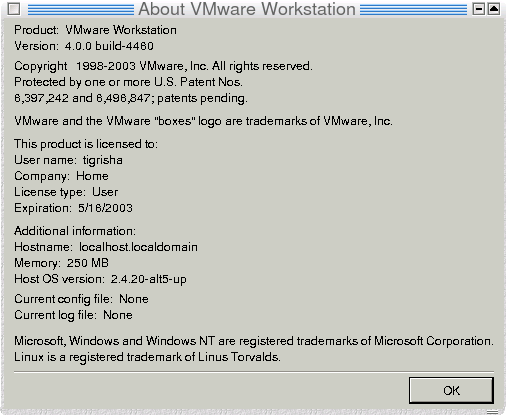Click the Host OS version line
The image size is (506, 415).
click(x=100, y=279)
